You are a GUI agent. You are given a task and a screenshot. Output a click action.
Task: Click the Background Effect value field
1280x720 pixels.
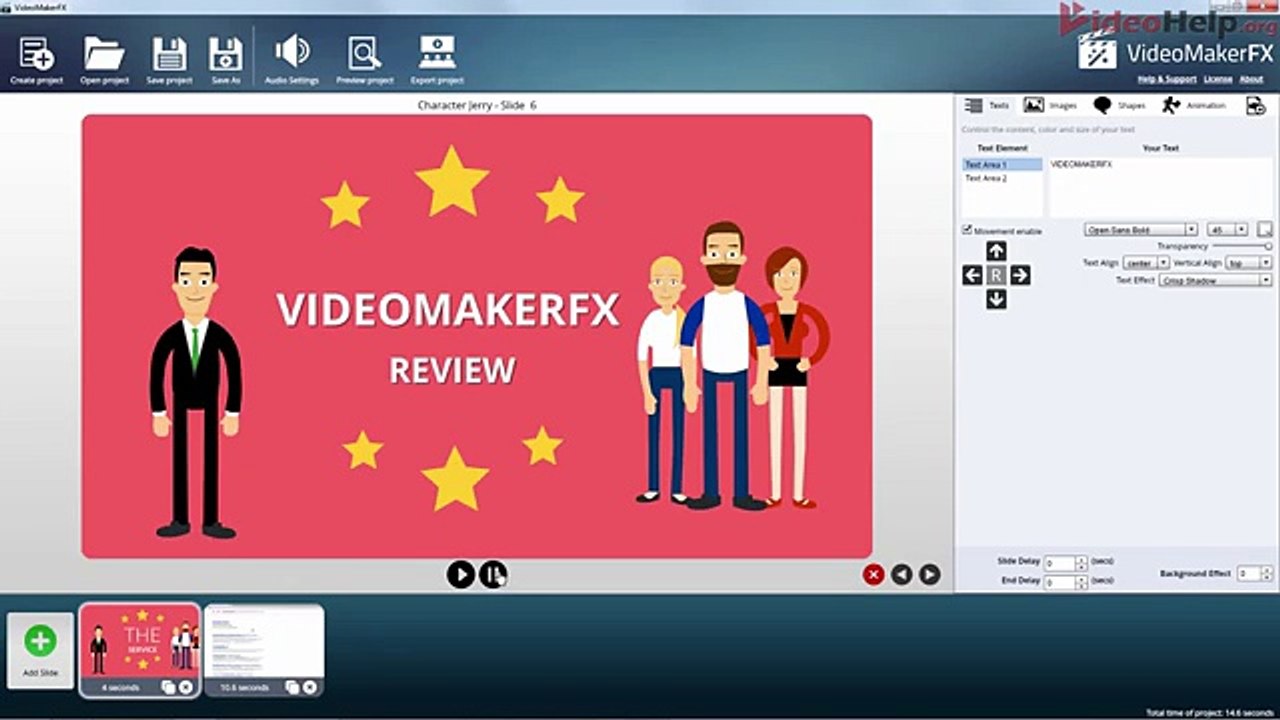(x=1249, y=574)
